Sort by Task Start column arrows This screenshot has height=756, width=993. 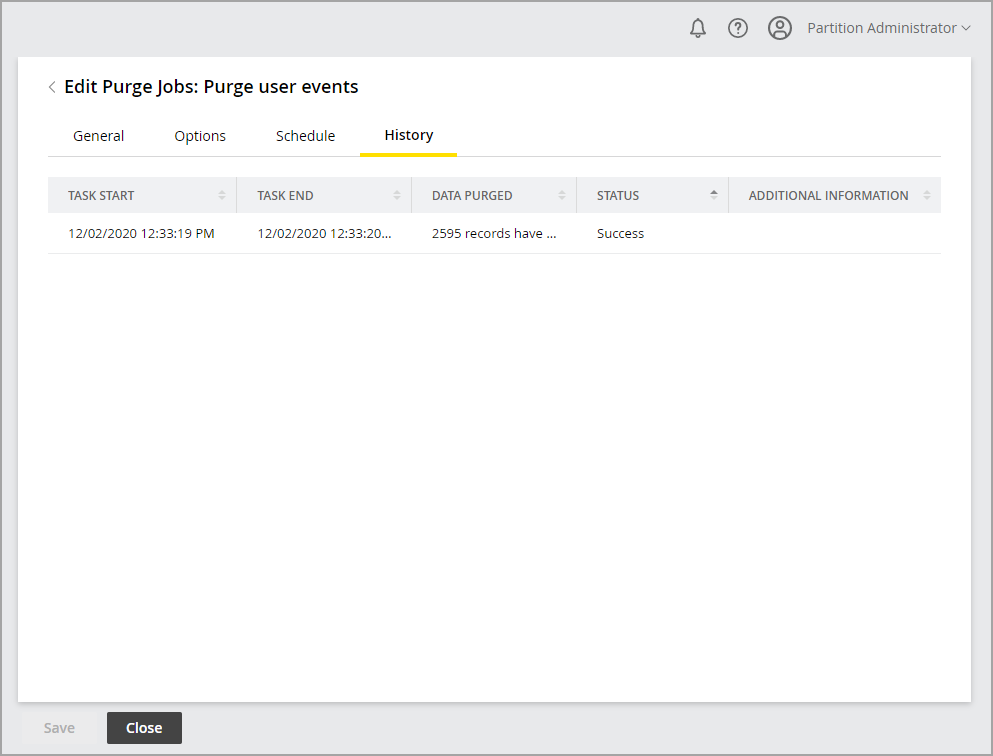pyautogui.click(x=222, y=195)
